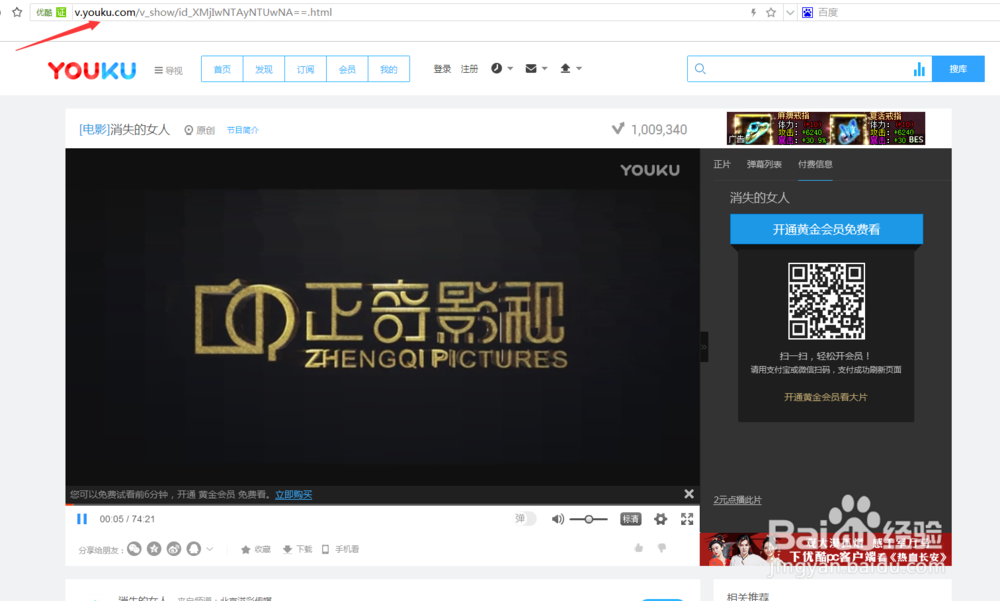Open player settings gear

661,519
